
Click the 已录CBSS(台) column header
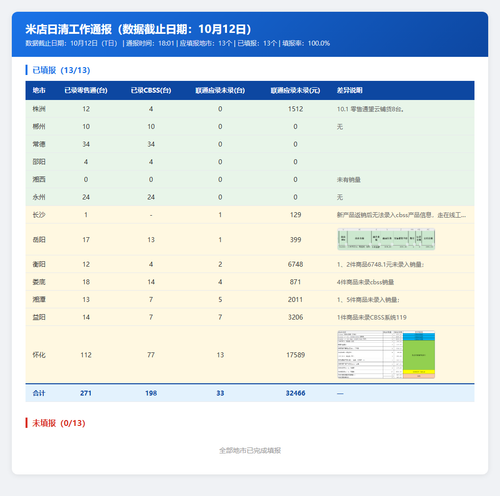pyautogui.click(x=151, y=90)
